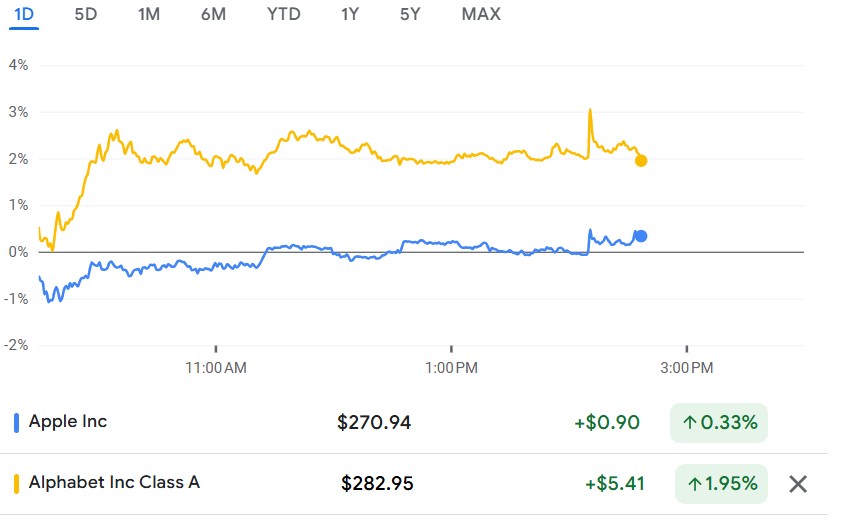845x524 pixels.
Task: Click the Alphabet $282.95 price
Action: 377,484
